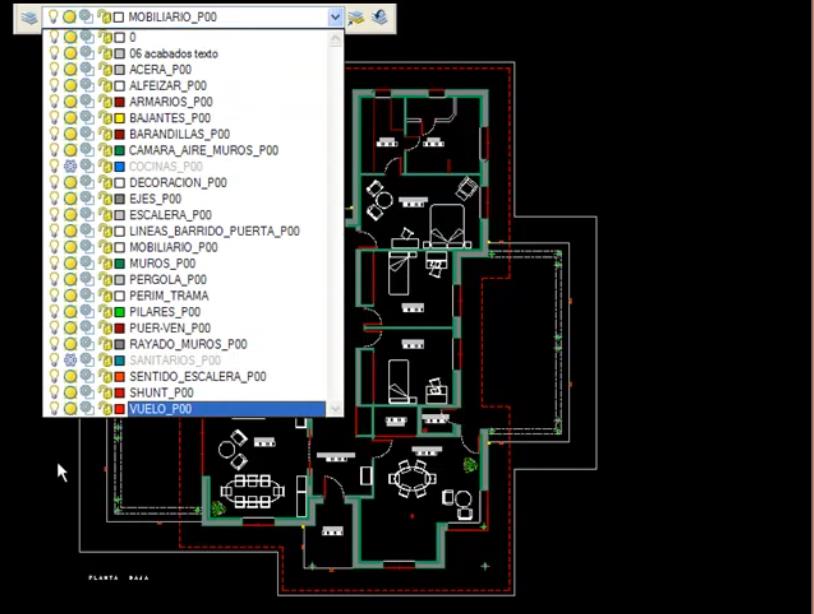The height and width of the screenshot is (614, 814).
Task: Lock the VUELO_P00 layer padlock icon
Action: pos(105,408)
